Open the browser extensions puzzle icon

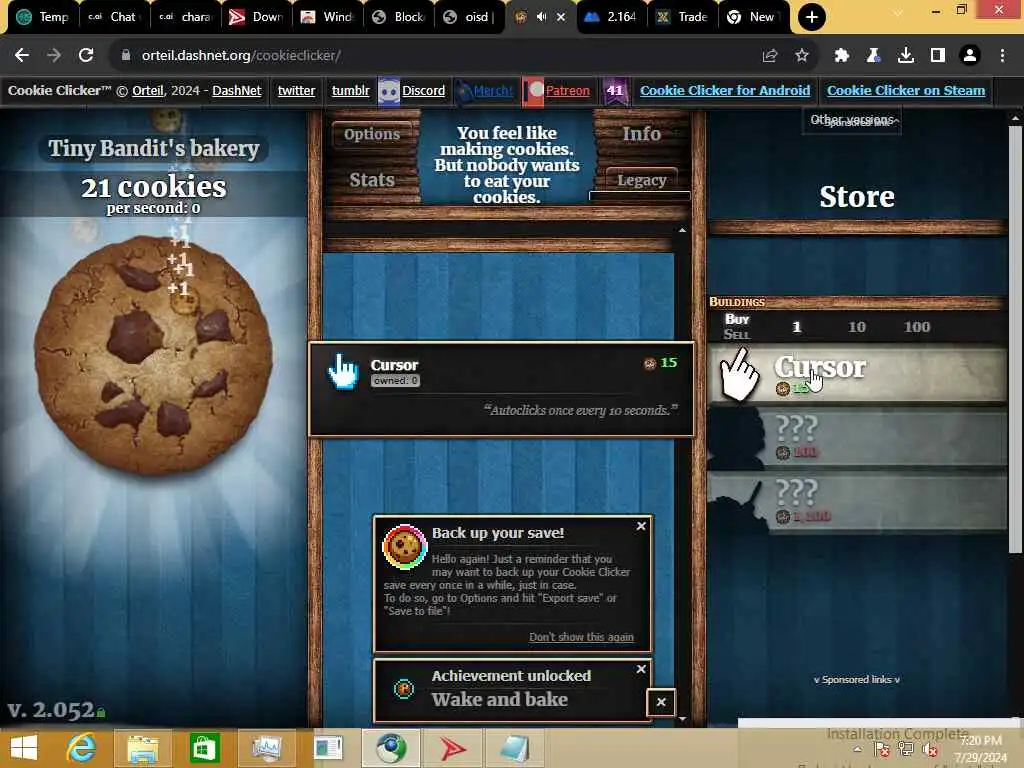842,56
